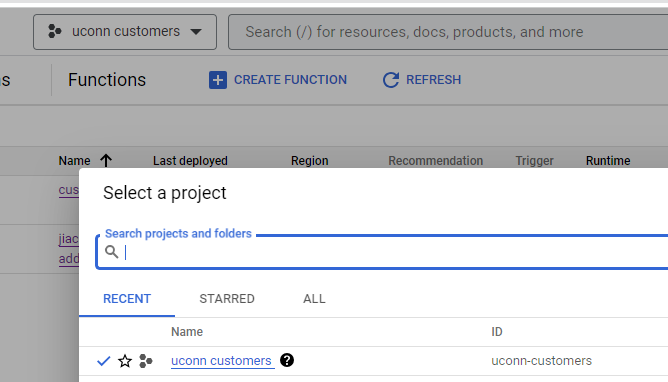Click the dropdown arrow beside uconn customers
Viewport: 668px width, 382px height.
tap(196, 32)
